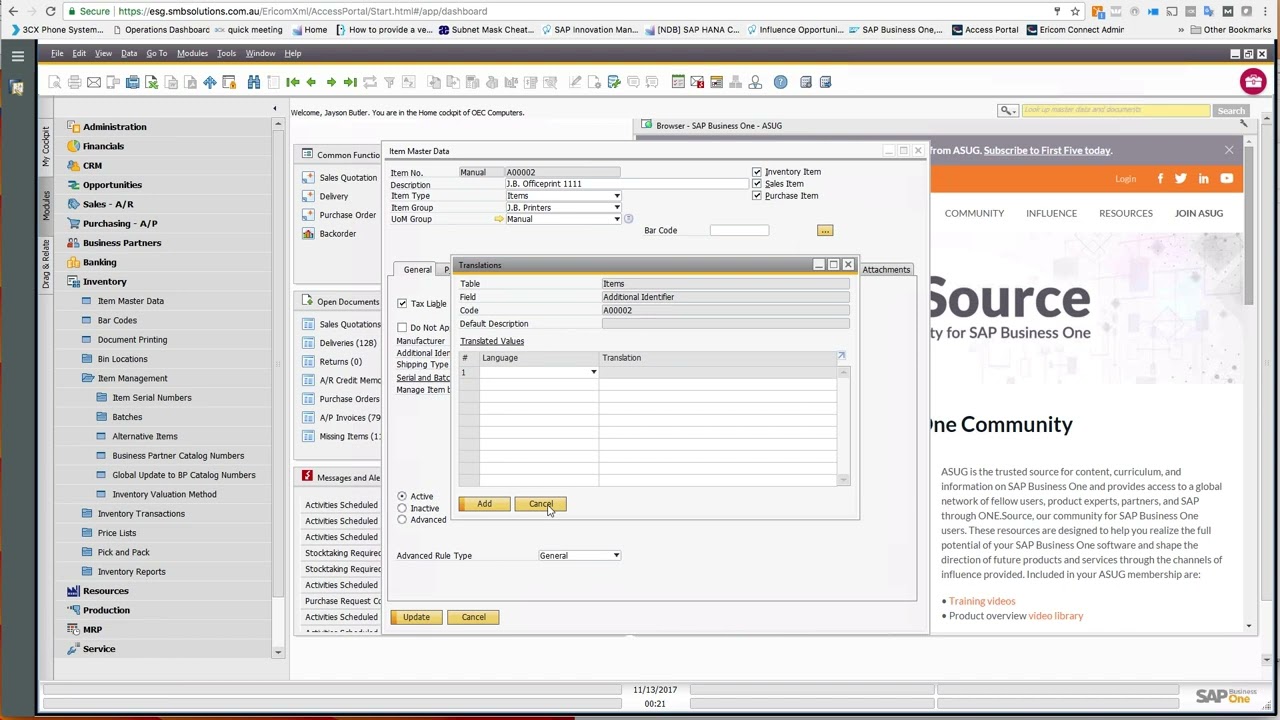Click the ASUG YouTube icon
1280x720 pixels.
(1226, 179)
